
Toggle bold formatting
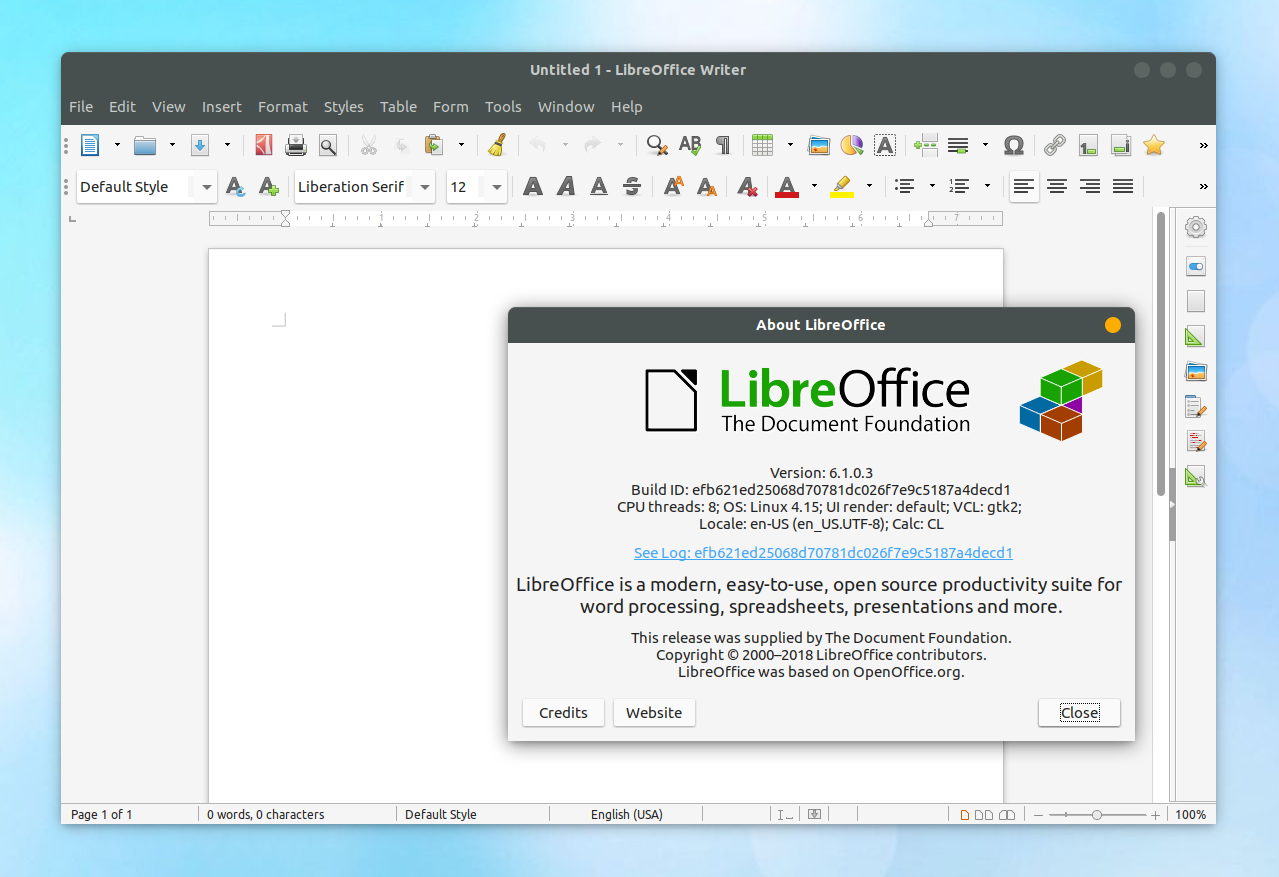[x=532, y=187]
